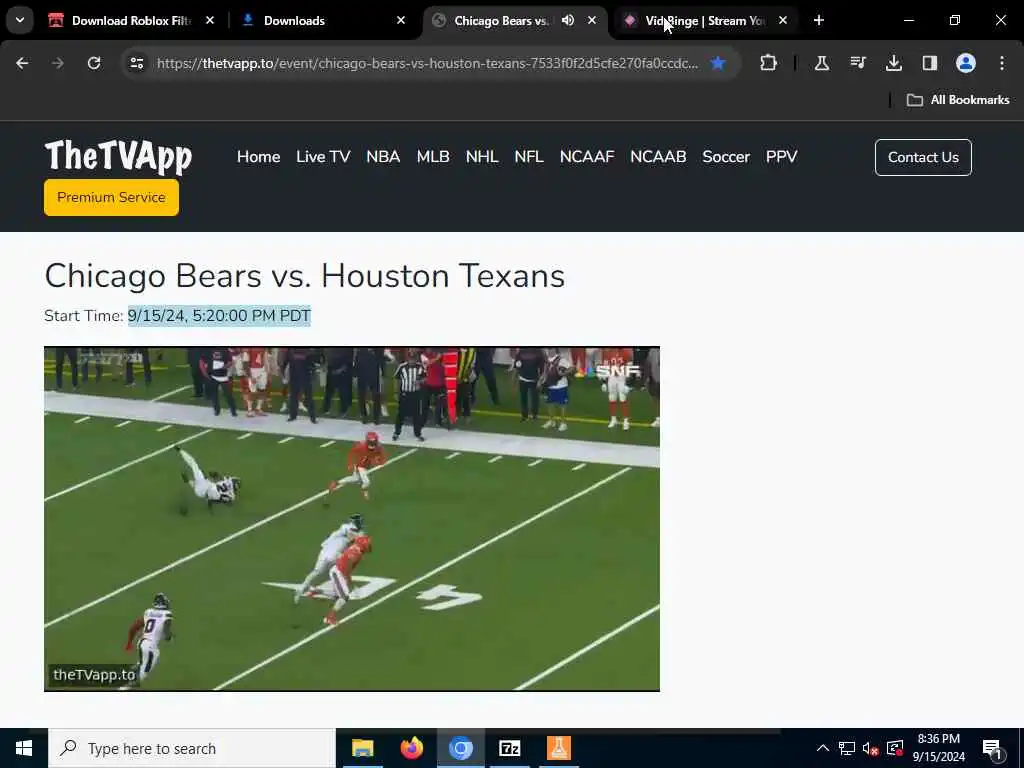Reload the current page
This screenshot has width=1024, height=768.
pos(94,63)
